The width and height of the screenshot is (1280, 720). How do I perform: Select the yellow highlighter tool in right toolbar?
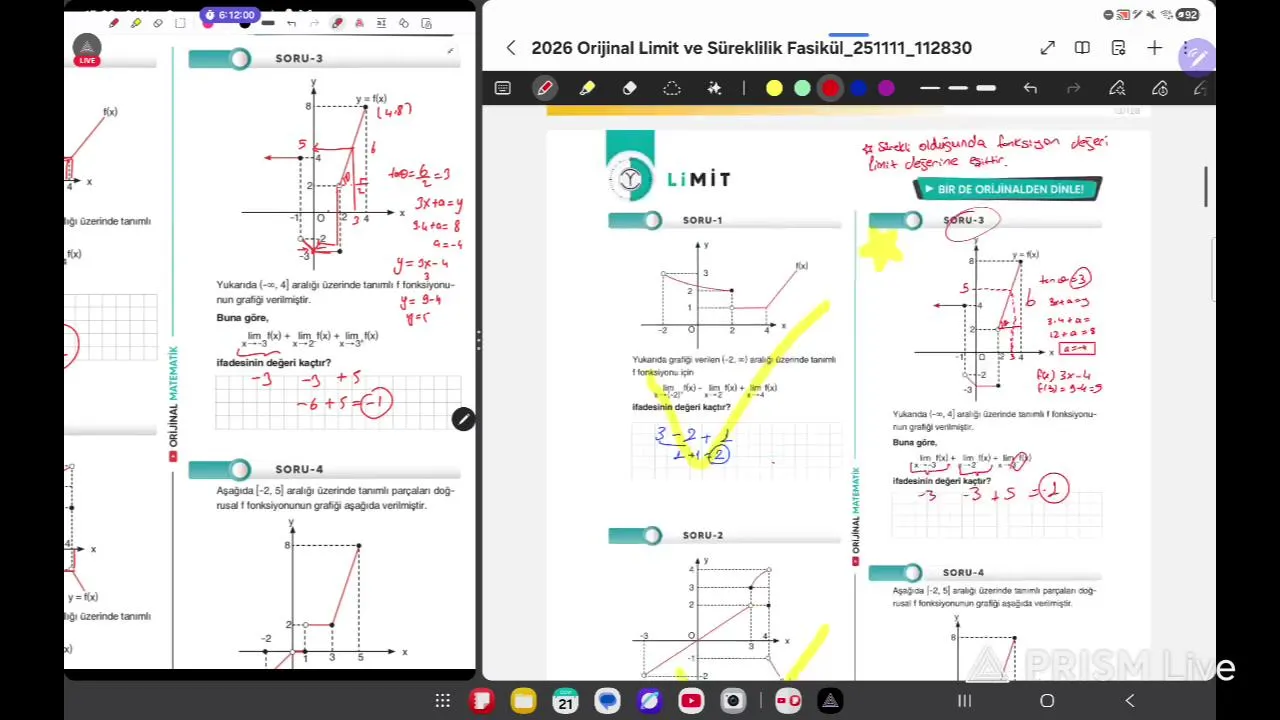pyautogui.click(x=587, y=88)
